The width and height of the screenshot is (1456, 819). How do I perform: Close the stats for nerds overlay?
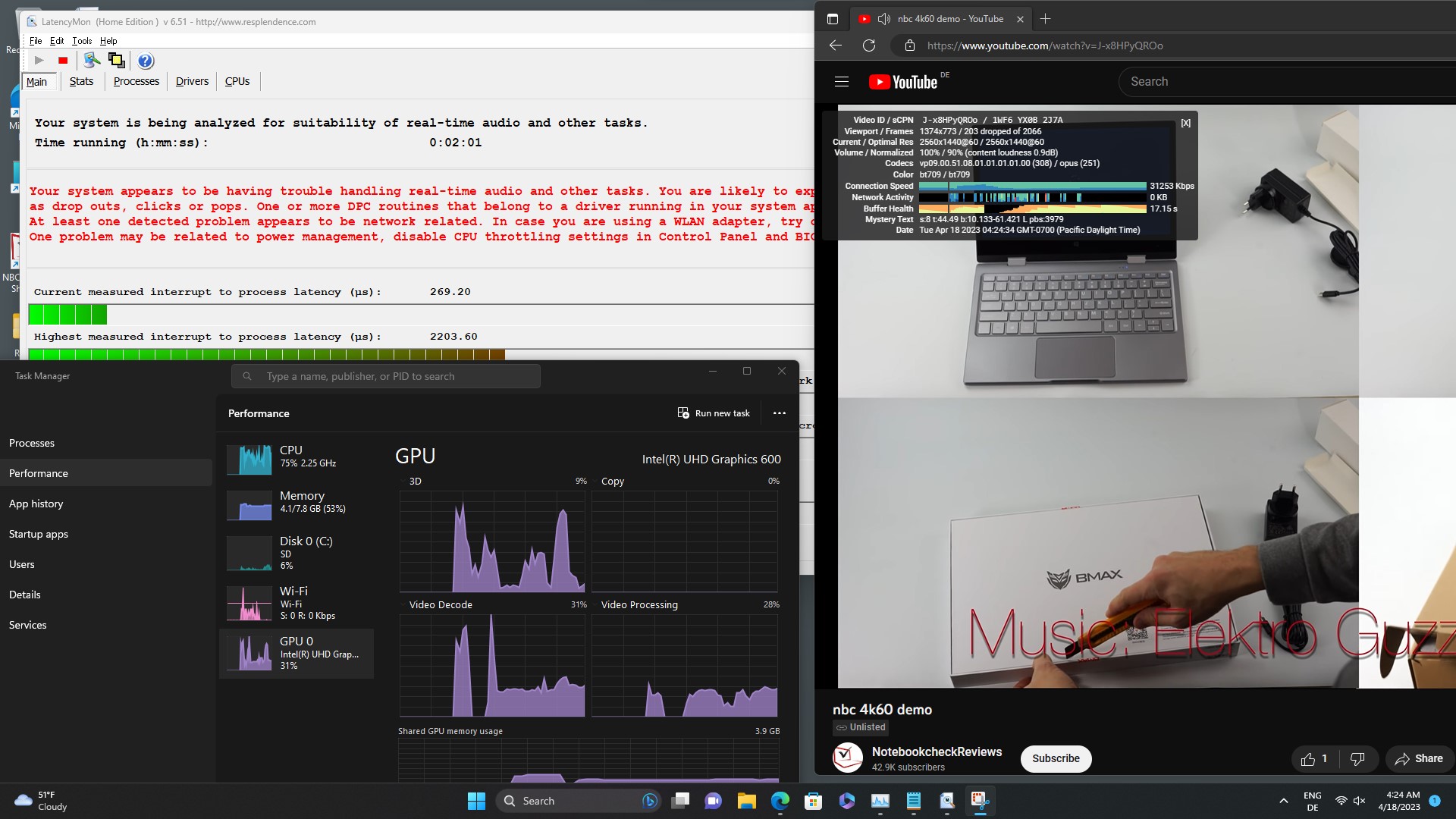(1185, 123)
